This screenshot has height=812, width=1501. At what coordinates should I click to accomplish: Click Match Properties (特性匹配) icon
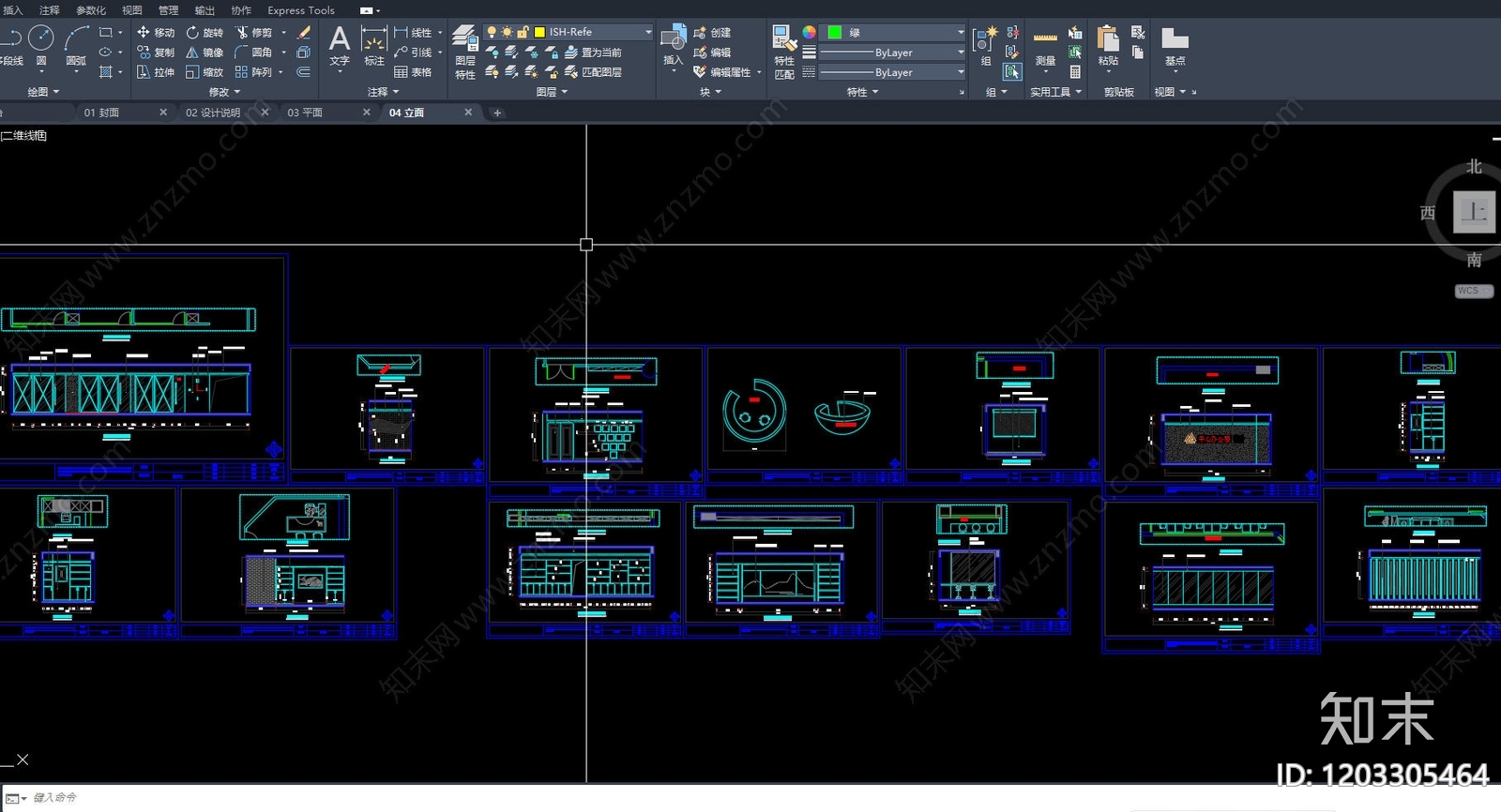(784, 53)
